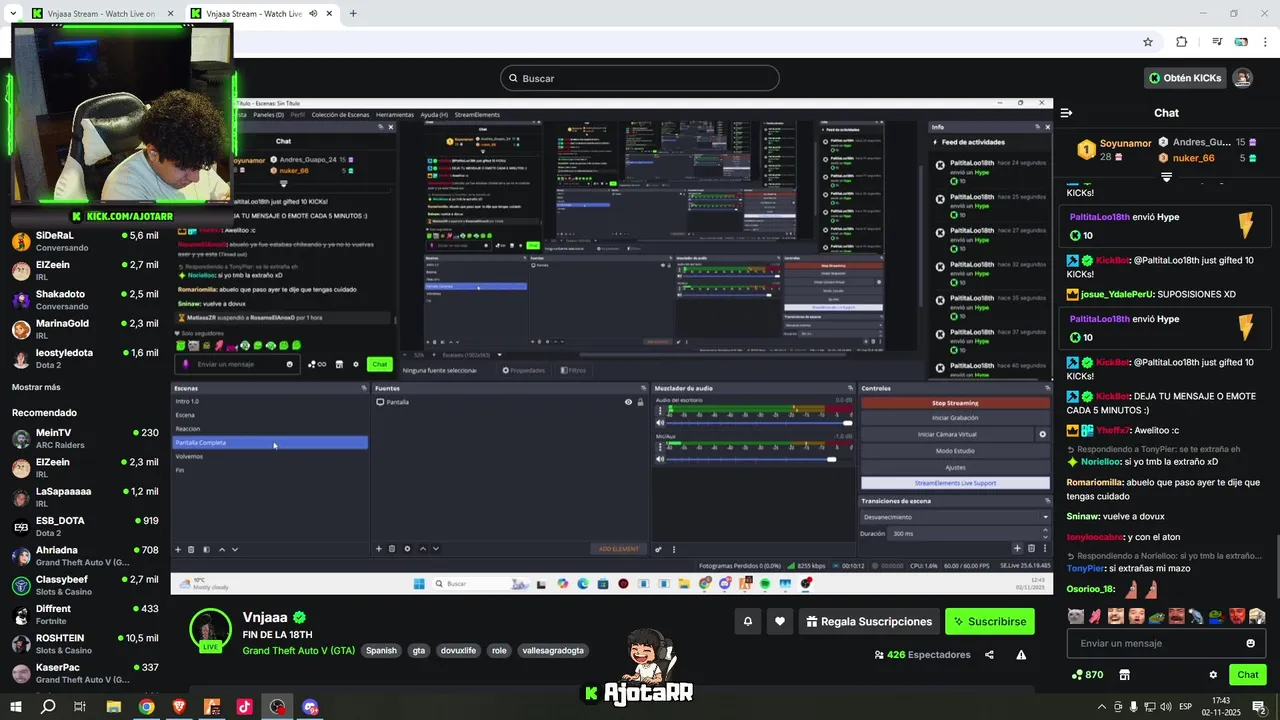
Task: Select the Pantalla Completa scene
Action: [x=271, y=442]
